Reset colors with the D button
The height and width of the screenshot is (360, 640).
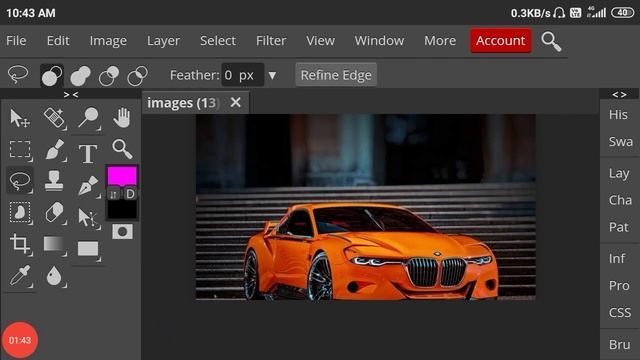[x=130, y=194]
